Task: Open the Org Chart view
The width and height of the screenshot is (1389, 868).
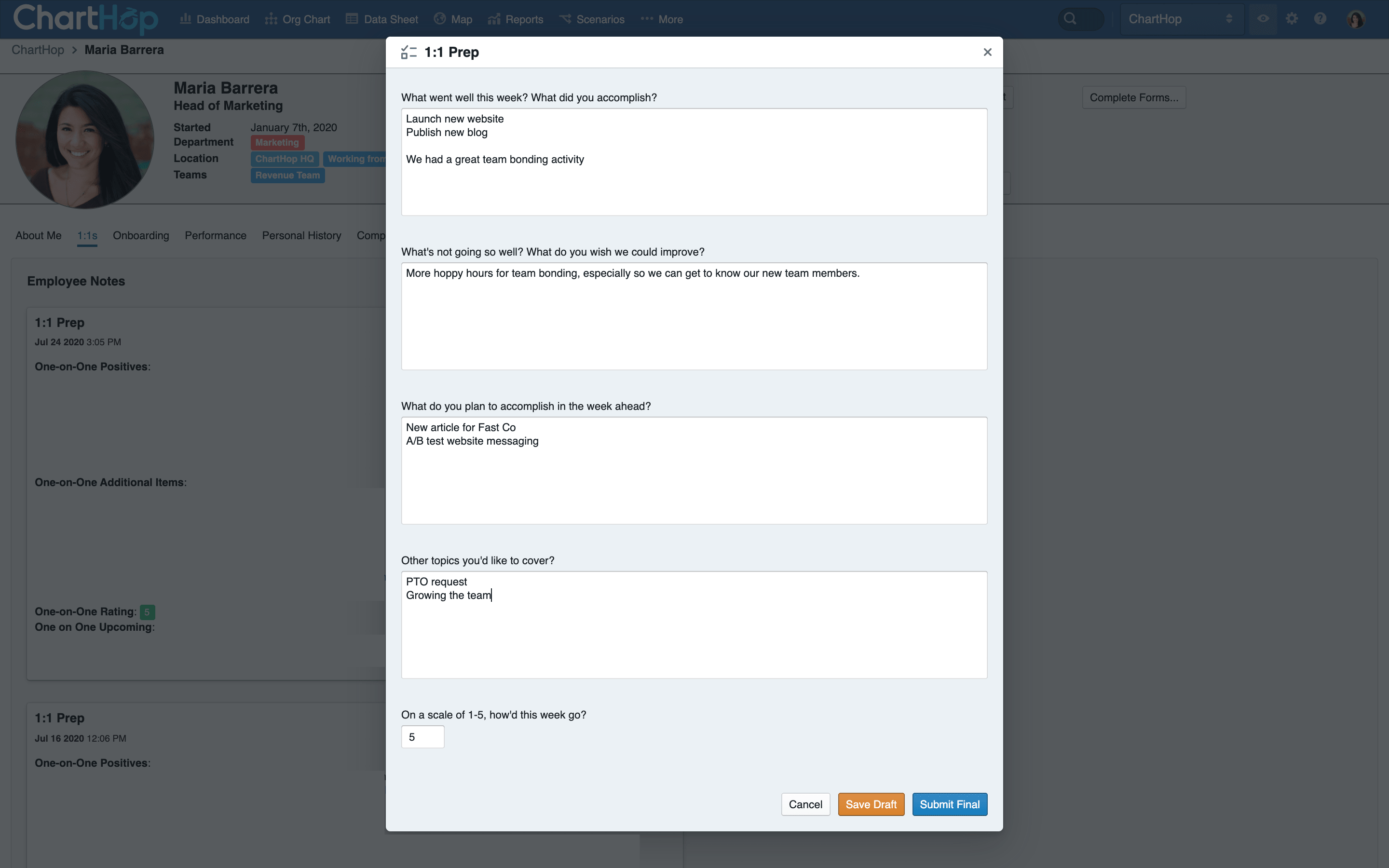Action: (305, 19)
